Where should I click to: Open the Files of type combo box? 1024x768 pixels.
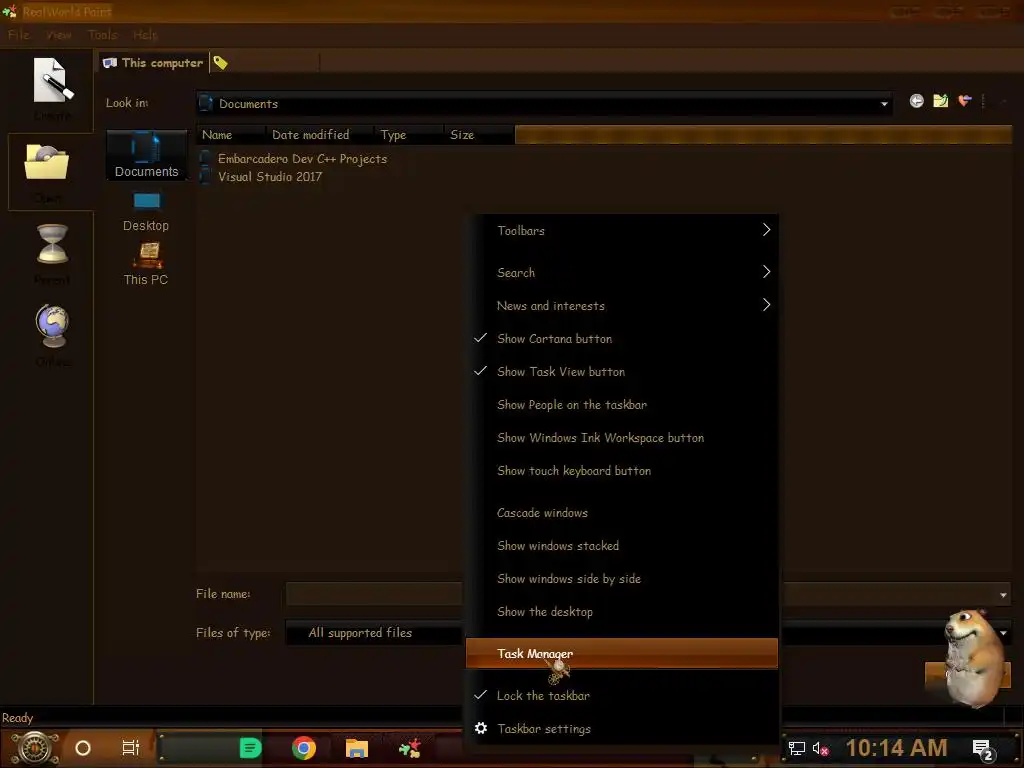(376, 633)
